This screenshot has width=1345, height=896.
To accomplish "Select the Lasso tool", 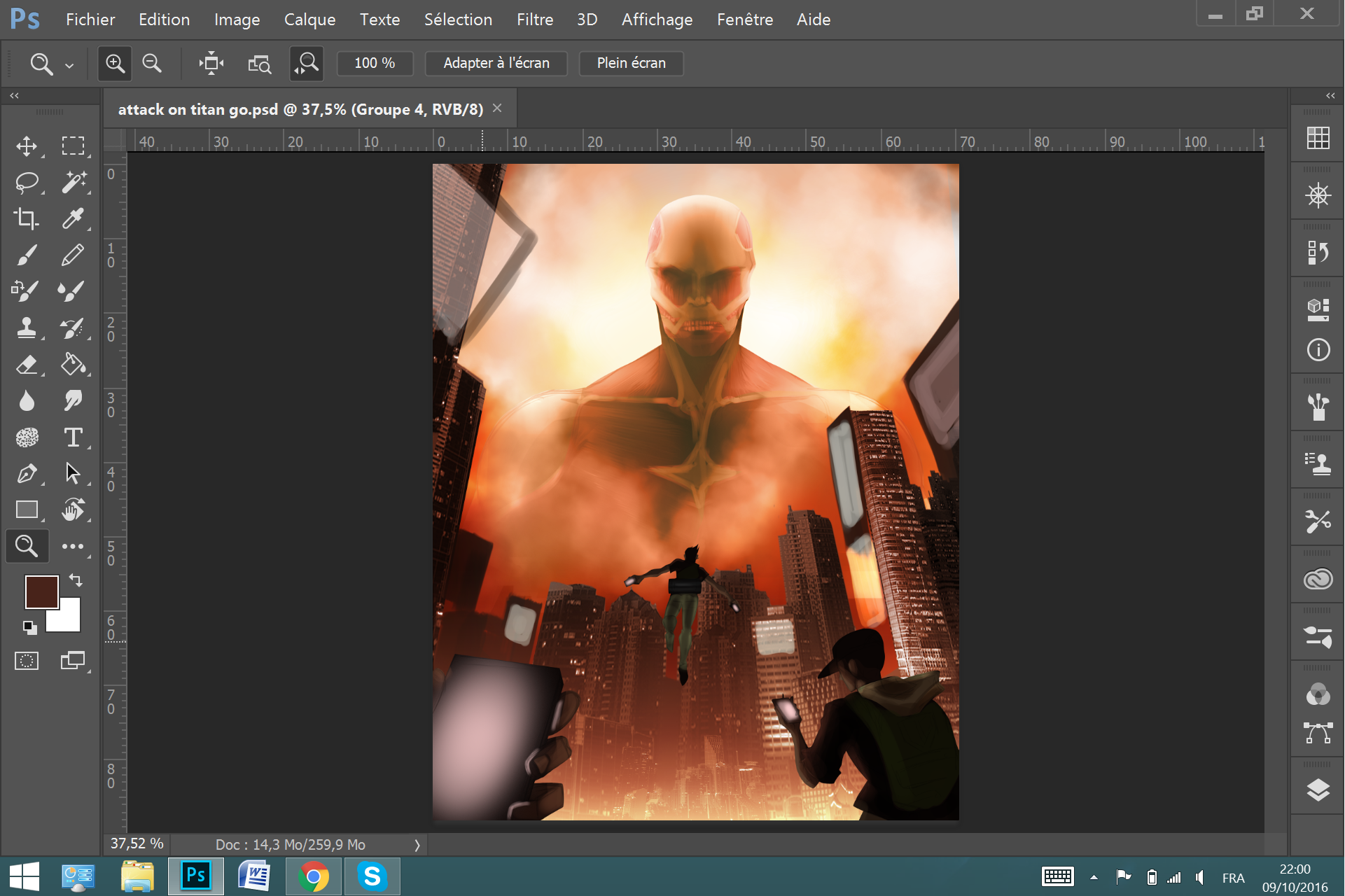I will tap(27, 182).
